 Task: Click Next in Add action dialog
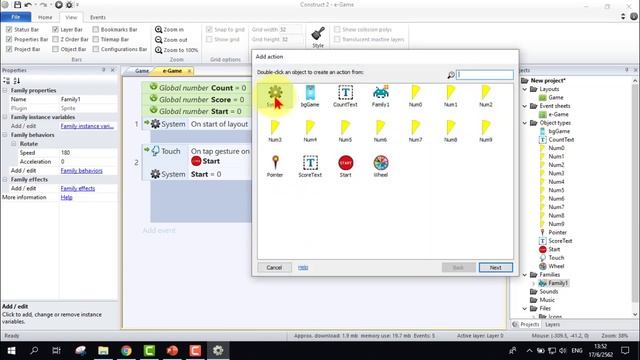click(x=496, y=267)
